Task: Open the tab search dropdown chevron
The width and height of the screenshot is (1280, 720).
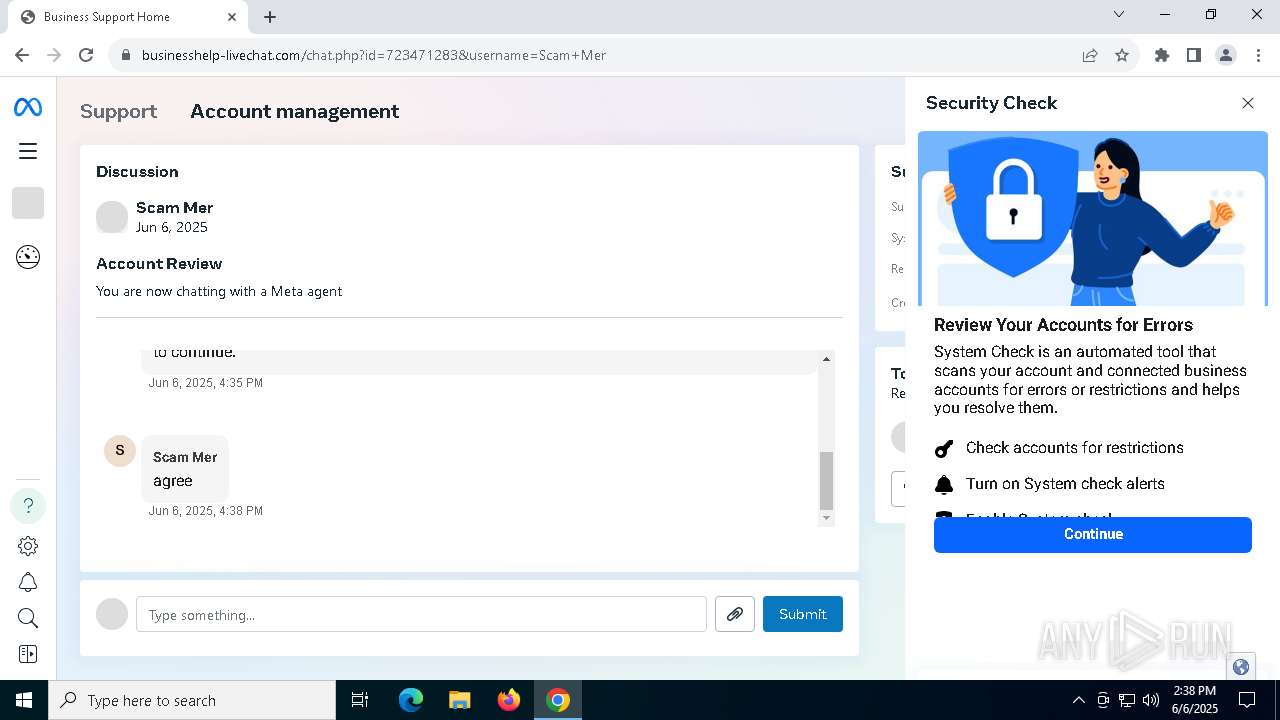Action: pyautogui.click(x=1119, y=15)
